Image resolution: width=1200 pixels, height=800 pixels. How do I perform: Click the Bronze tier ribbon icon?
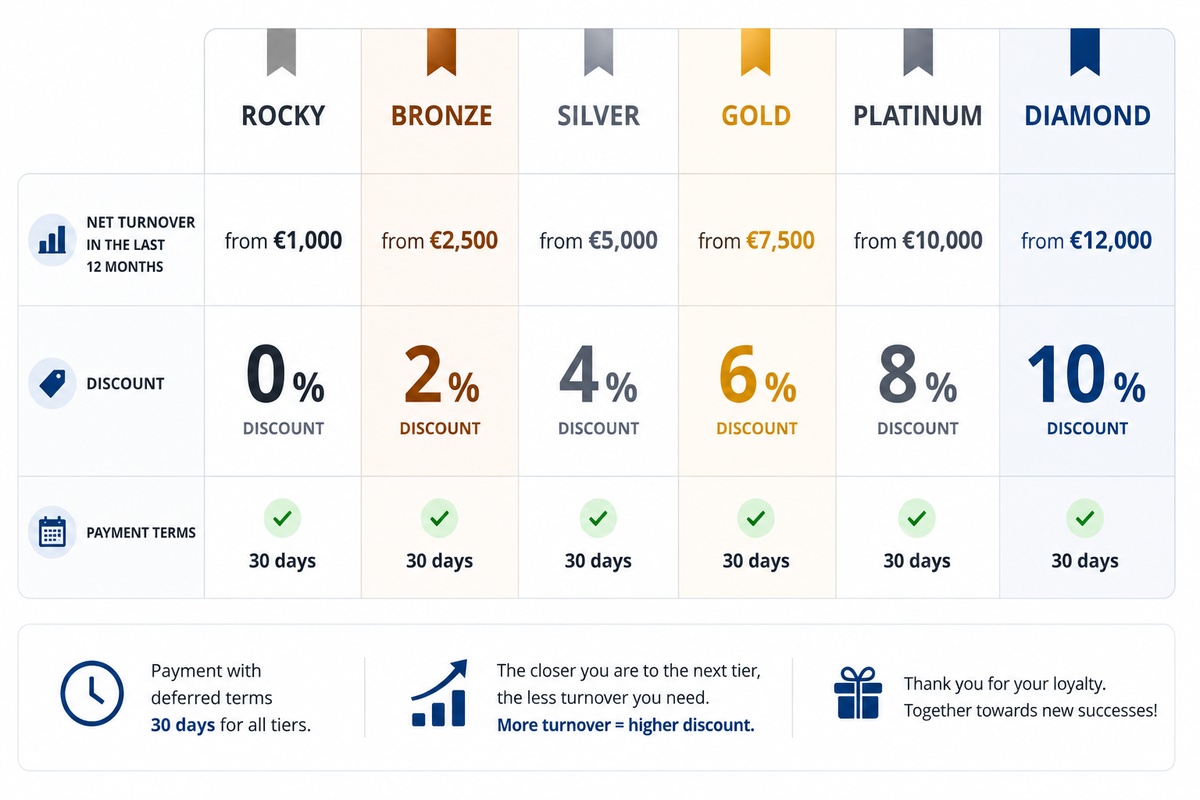(x=441, y=52)
